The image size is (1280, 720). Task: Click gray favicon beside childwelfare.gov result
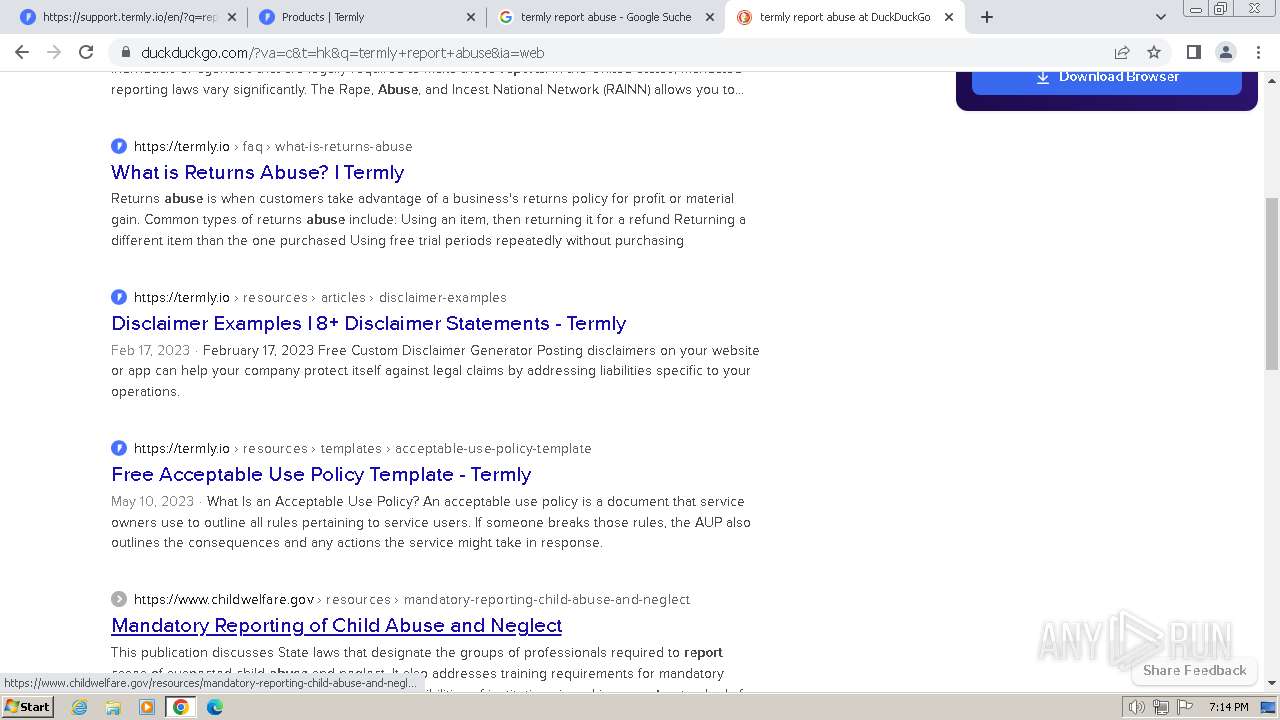tap(119, 599)
